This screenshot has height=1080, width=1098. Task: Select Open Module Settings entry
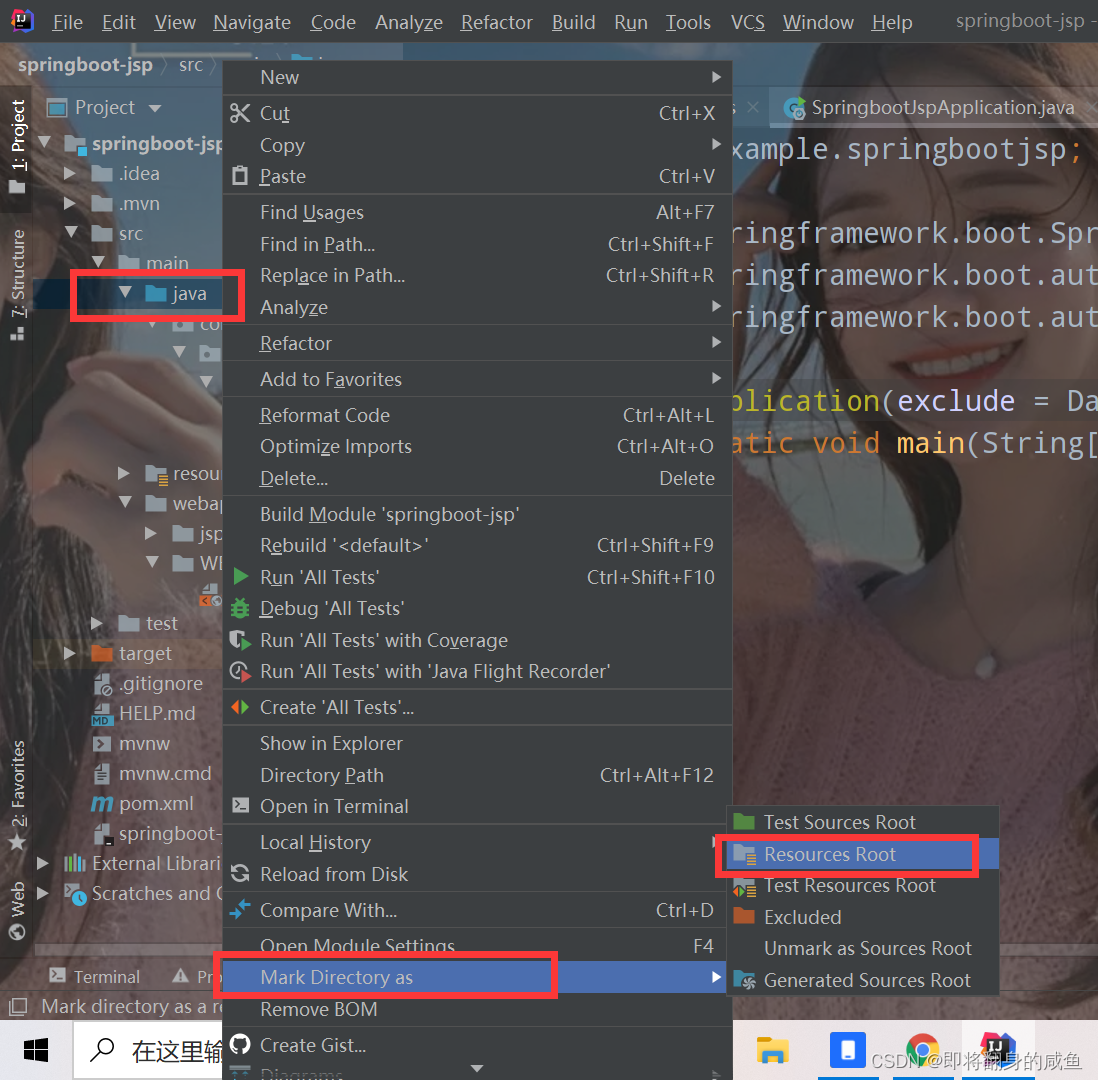point(478,946)
